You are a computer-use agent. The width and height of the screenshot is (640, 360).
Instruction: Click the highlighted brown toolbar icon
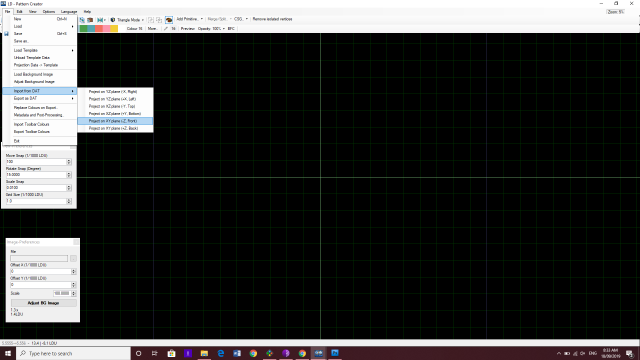169,20
